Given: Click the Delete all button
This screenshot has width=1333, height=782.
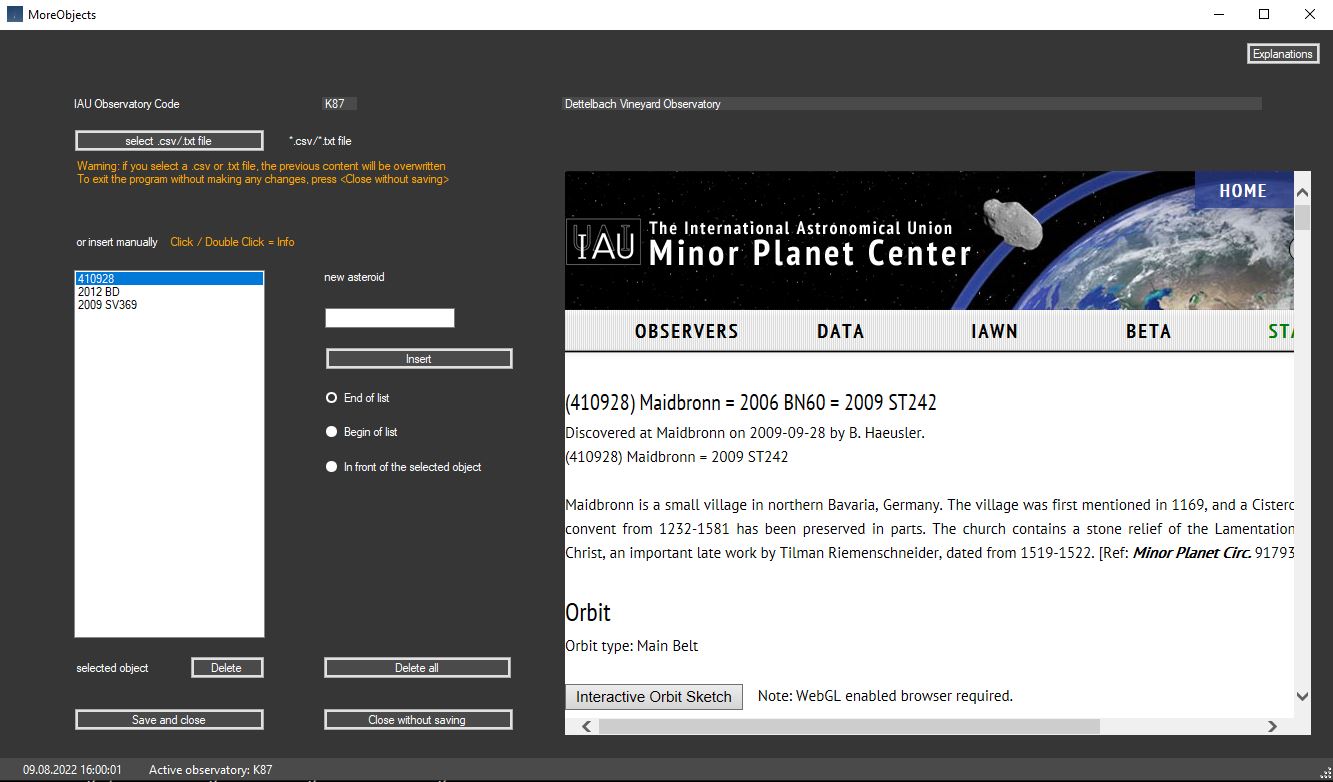Looking at the screenshot, I should (x=418, y=668).
